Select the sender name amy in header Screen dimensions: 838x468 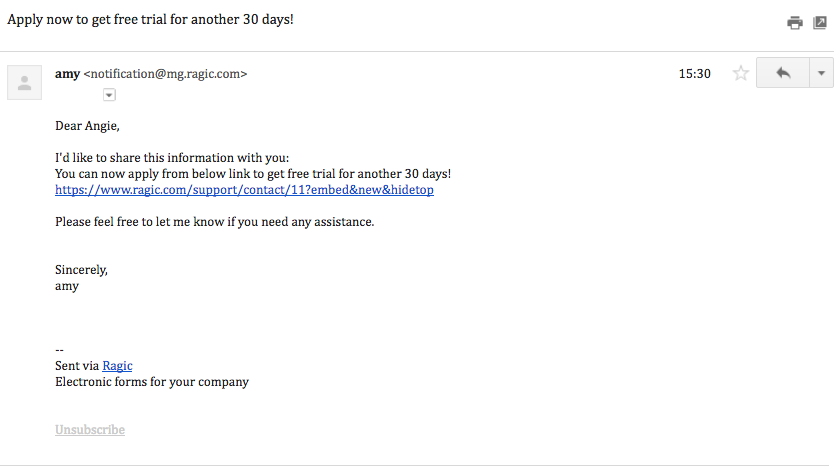click(67, 74)
